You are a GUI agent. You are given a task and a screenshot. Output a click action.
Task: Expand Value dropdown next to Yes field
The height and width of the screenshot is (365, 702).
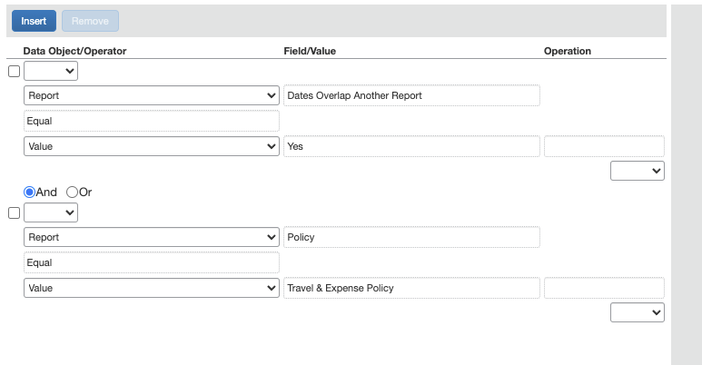click(151, 146)
